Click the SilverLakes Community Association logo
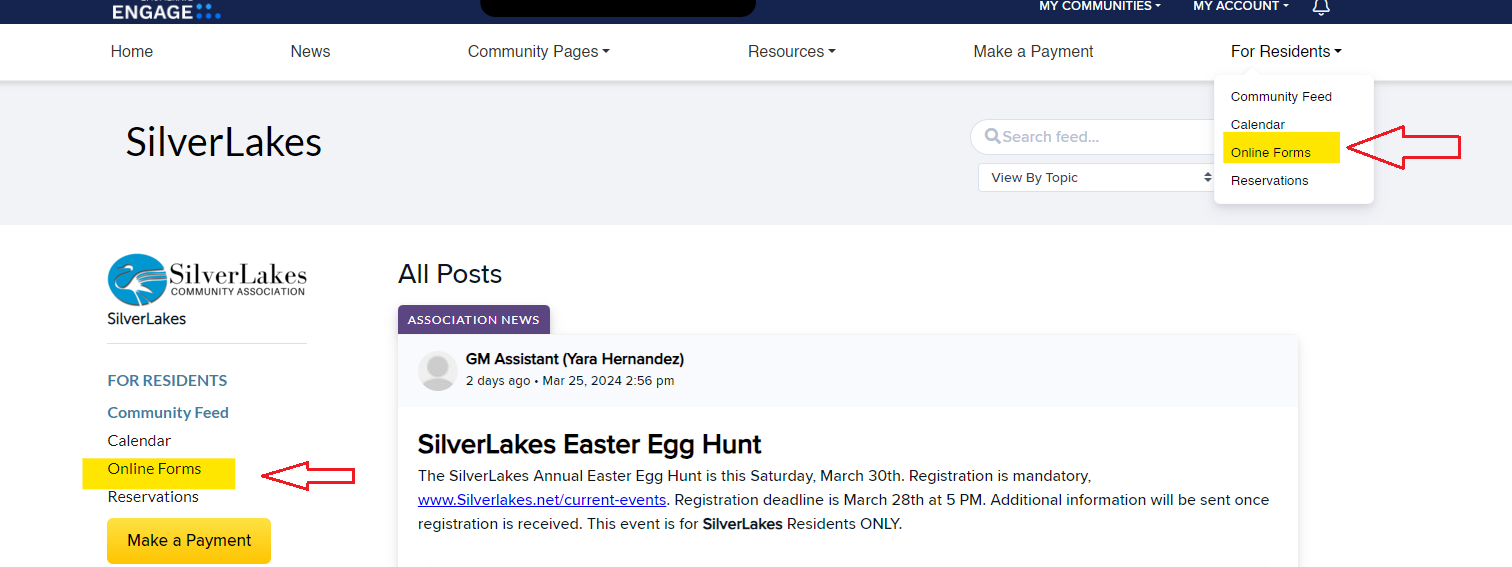 pyautogui.click(x=207, y=279)
